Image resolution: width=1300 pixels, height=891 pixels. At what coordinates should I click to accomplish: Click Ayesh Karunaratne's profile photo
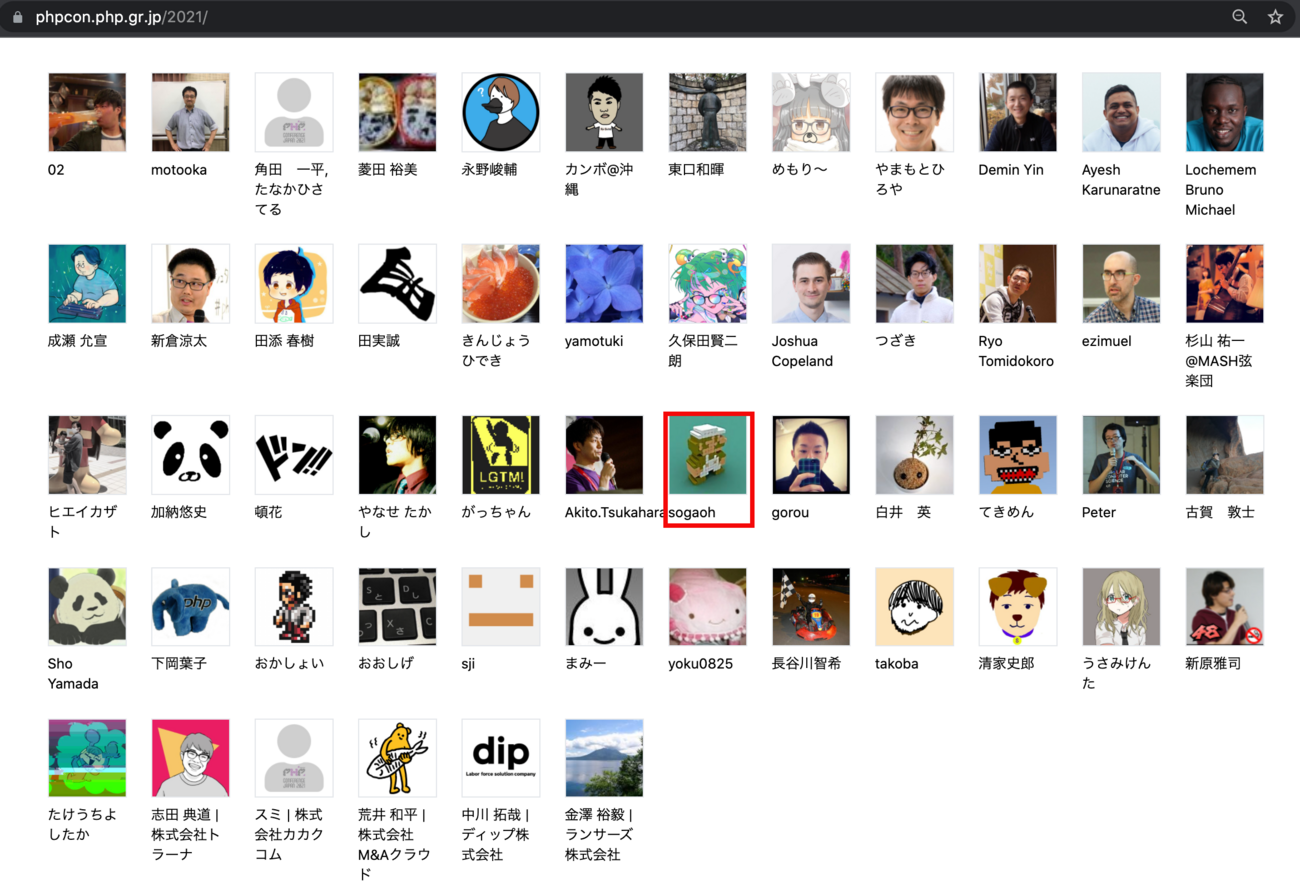click(1121, 112)
